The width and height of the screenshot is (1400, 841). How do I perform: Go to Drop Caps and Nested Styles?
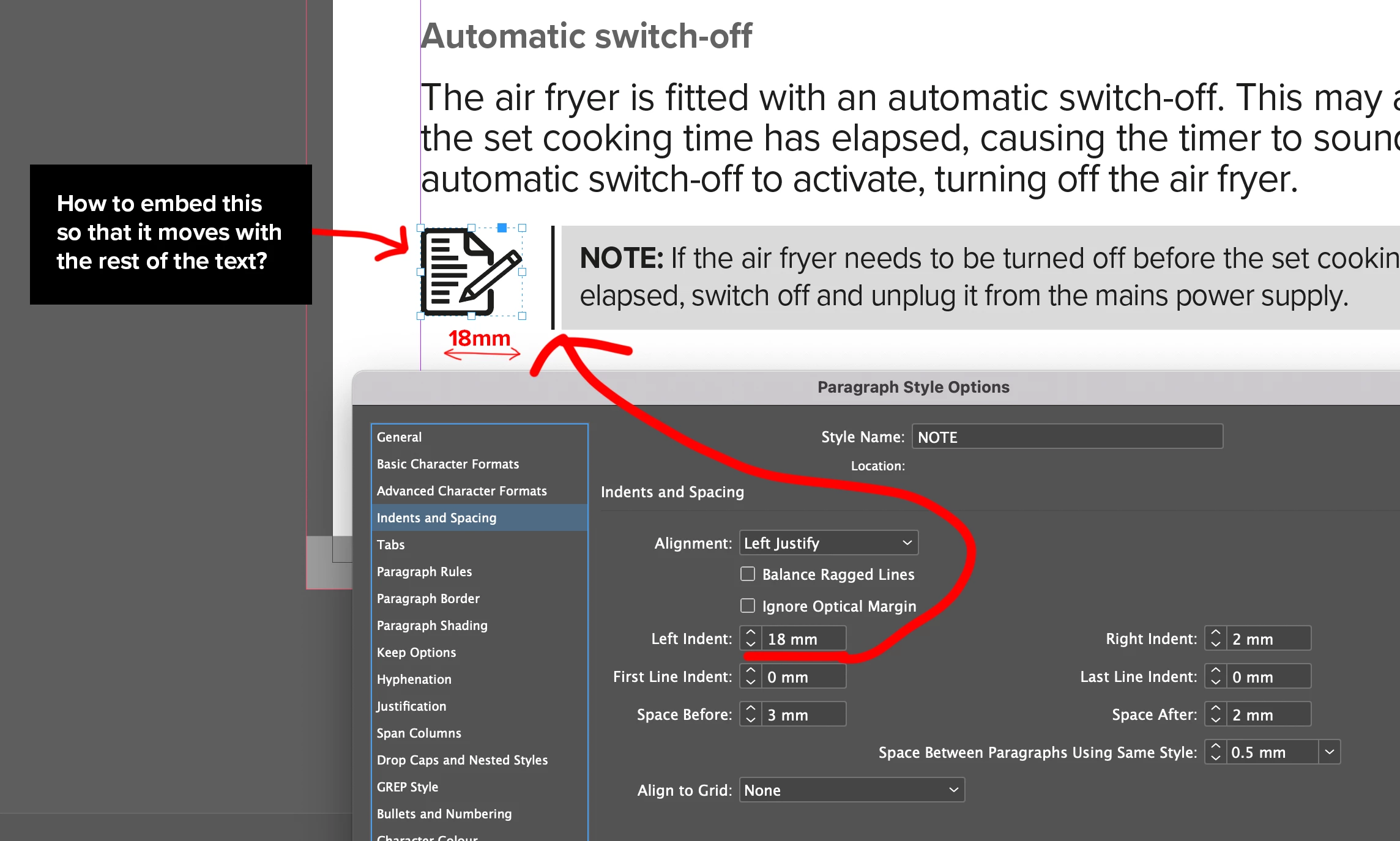tap(462, 760)
